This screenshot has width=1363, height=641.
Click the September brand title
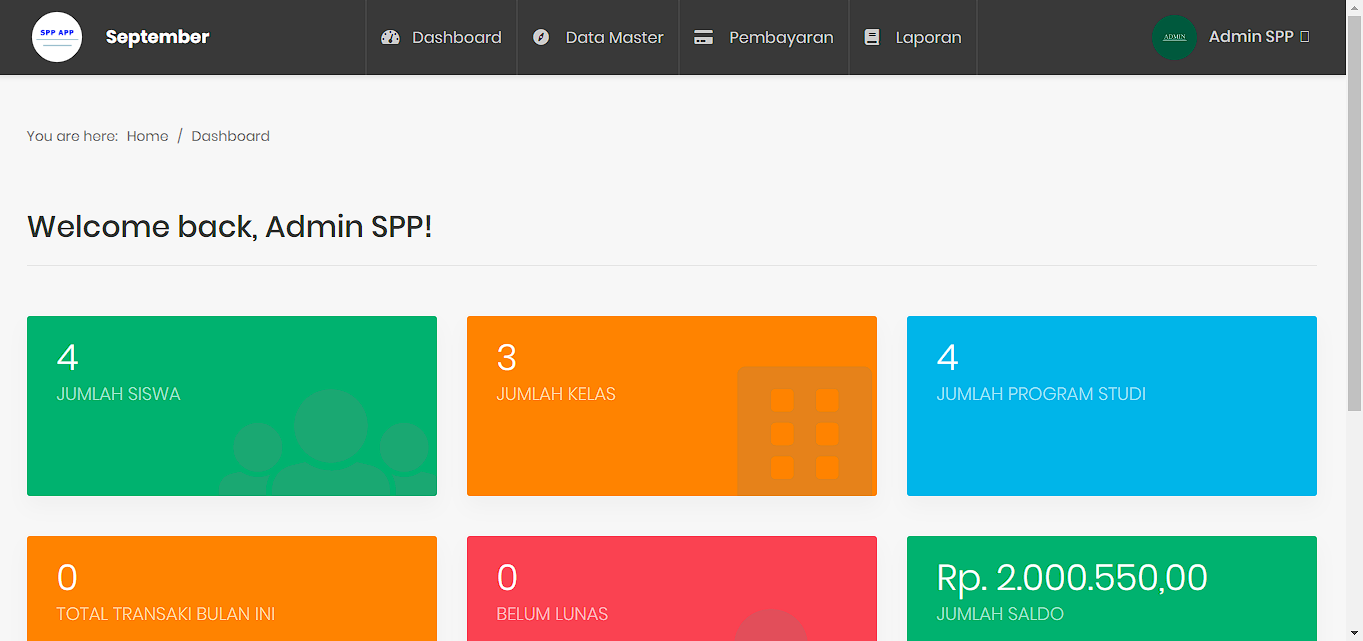point(157,37)
